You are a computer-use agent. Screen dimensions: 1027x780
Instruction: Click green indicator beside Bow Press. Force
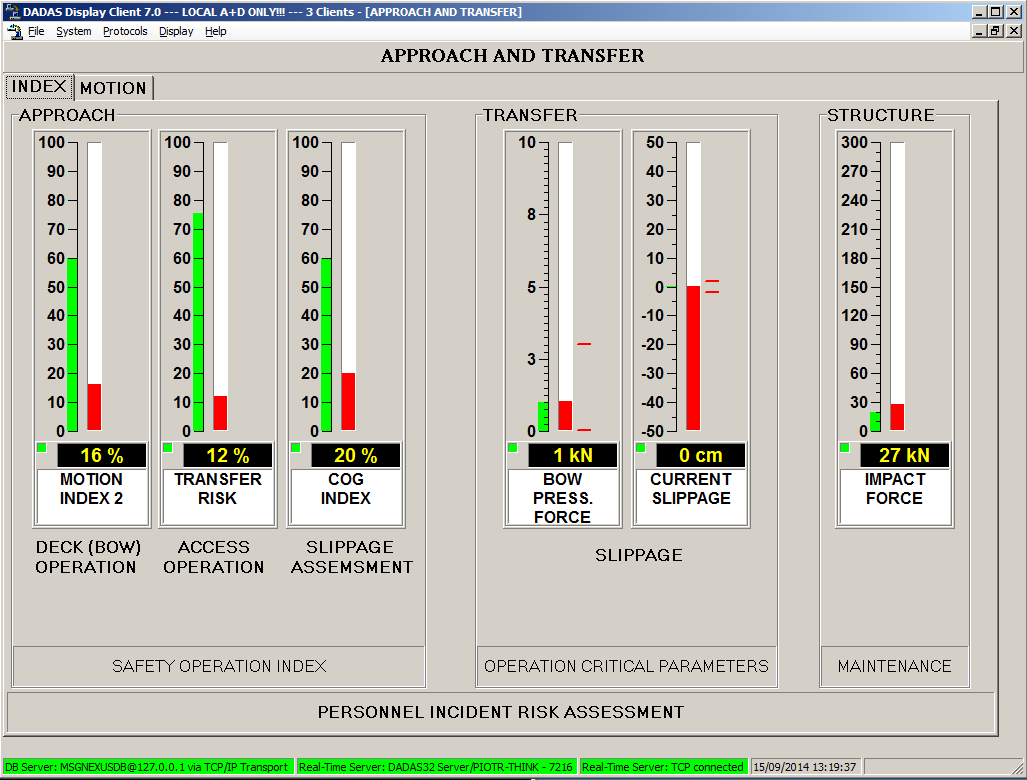click(512, 447)
